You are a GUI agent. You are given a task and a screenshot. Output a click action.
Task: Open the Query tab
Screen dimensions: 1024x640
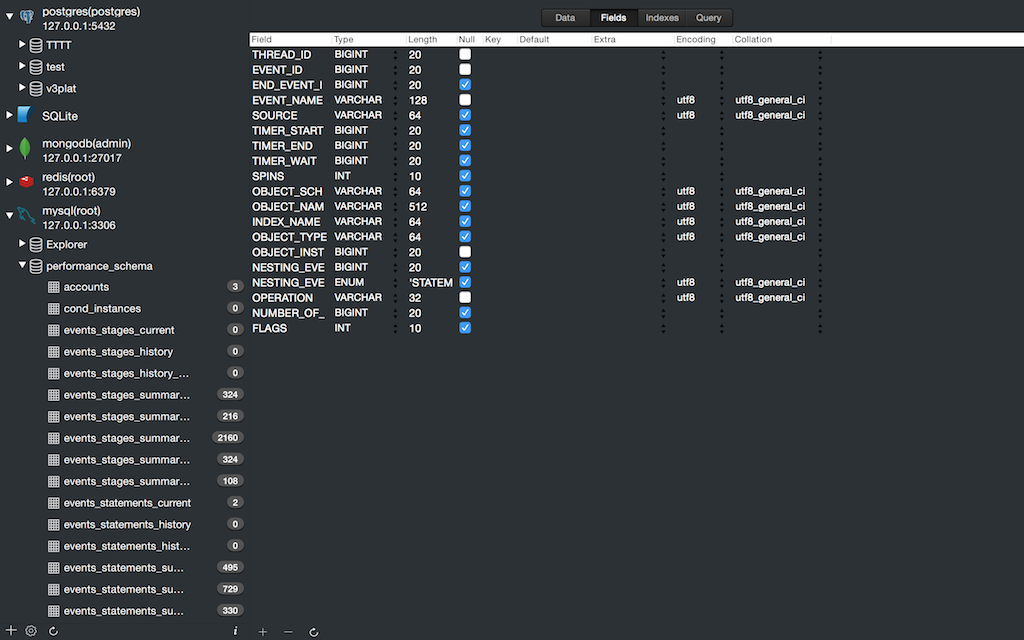click(x=708, y=18)
